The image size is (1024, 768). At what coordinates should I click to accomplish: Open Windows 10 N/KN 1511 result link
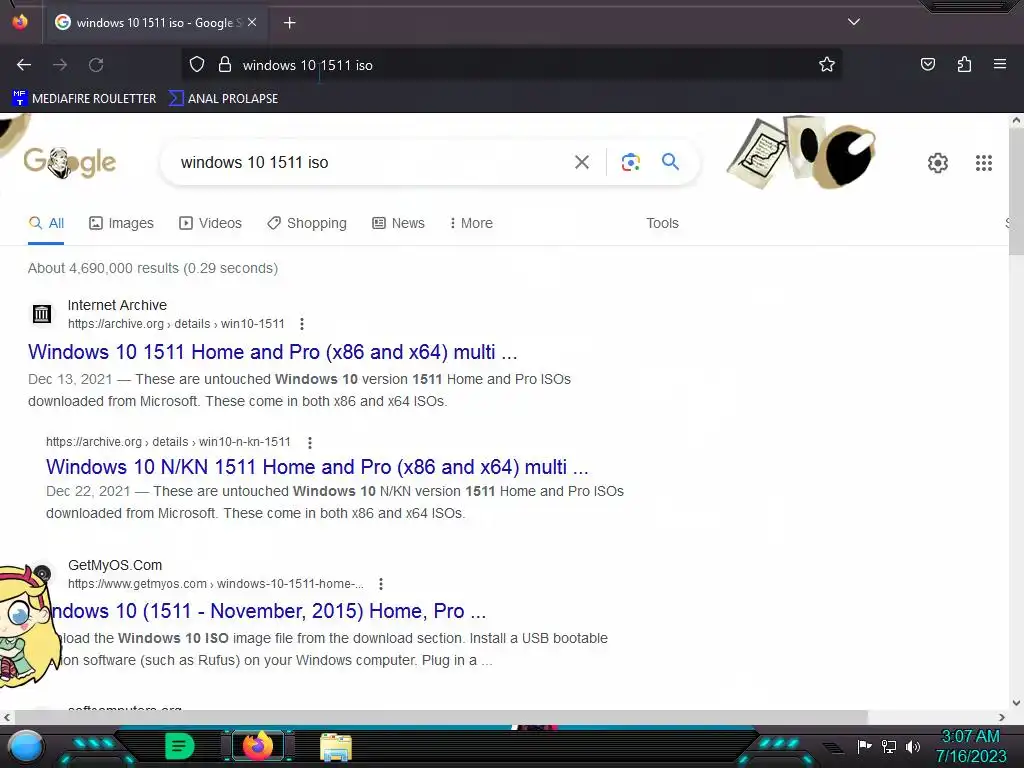317,467
